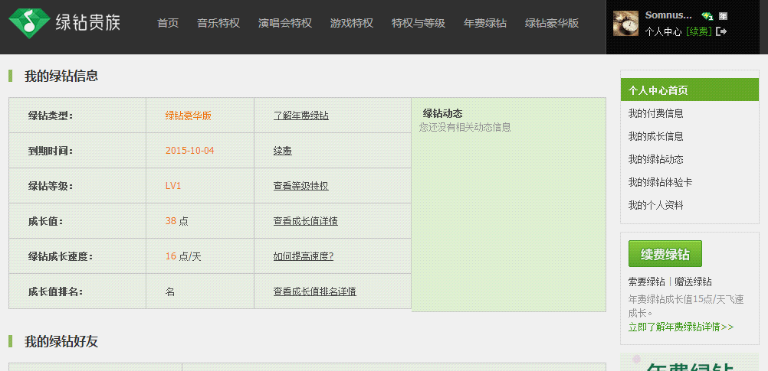This screenshot has width=768, height=371.
Task: Open the 绿钻豪华版 nav item
Action: point(552,23)
